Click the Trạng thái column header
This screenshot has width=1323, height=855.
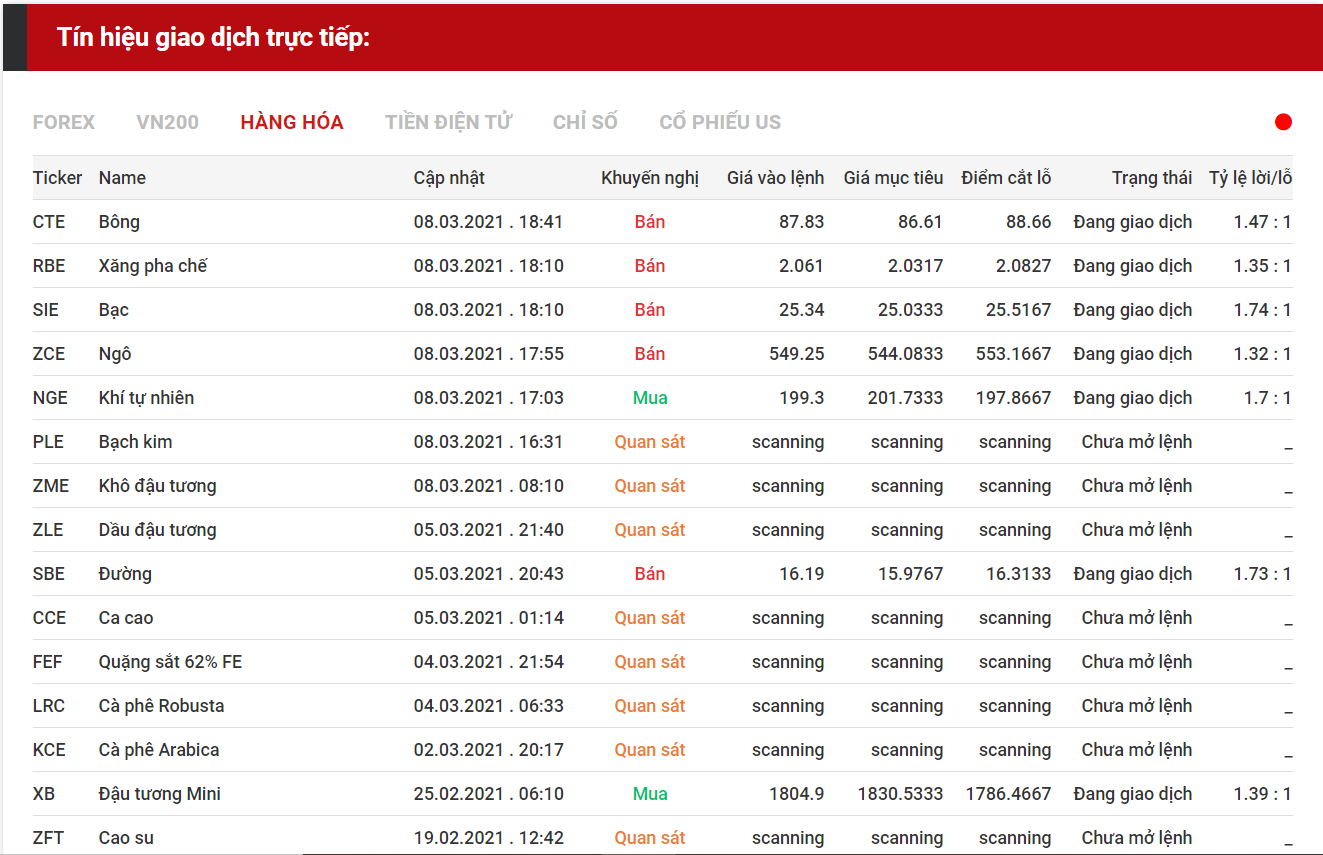[x=1152, y=178]
